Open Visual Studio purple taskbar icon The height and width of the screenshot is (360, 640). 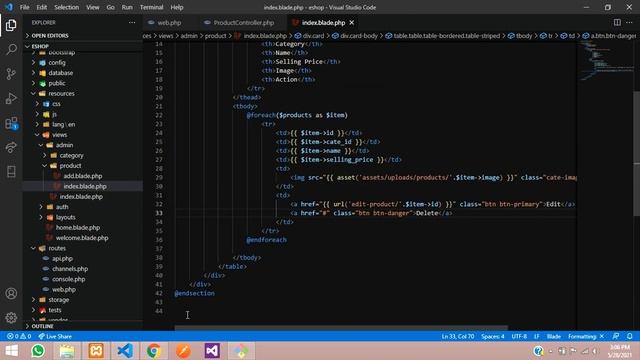tap(212, 351)
